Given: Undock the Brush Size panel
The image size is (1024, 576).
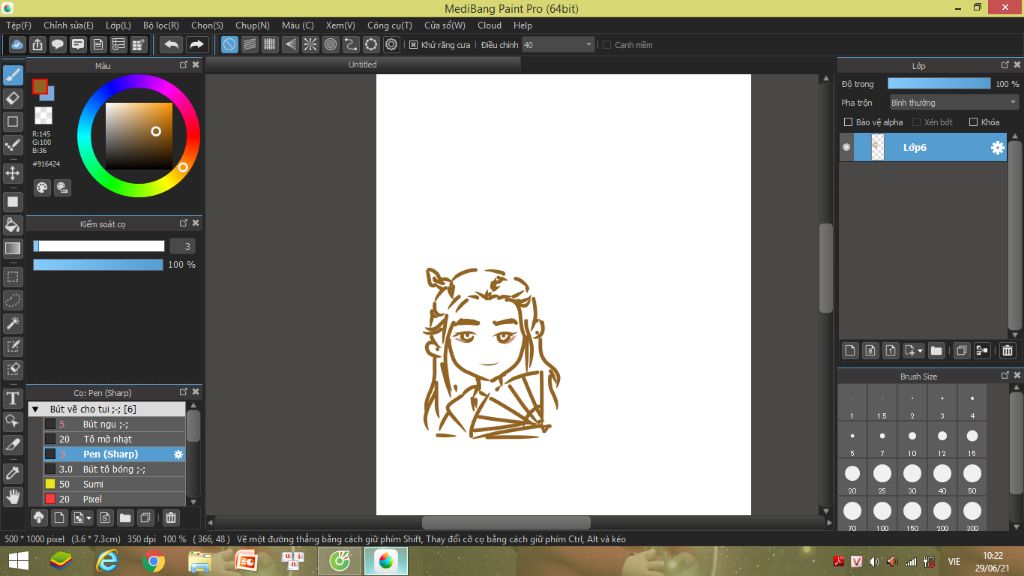Looking at the screenshot, I should (1004, 376).
